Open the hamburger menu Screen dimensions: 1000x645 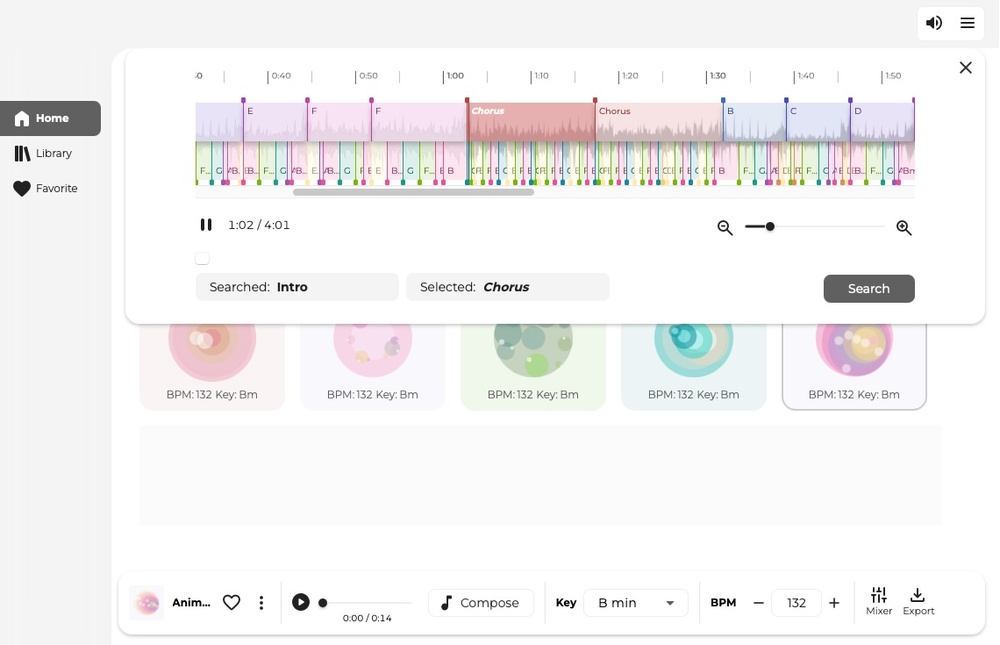tap(967, 23)
